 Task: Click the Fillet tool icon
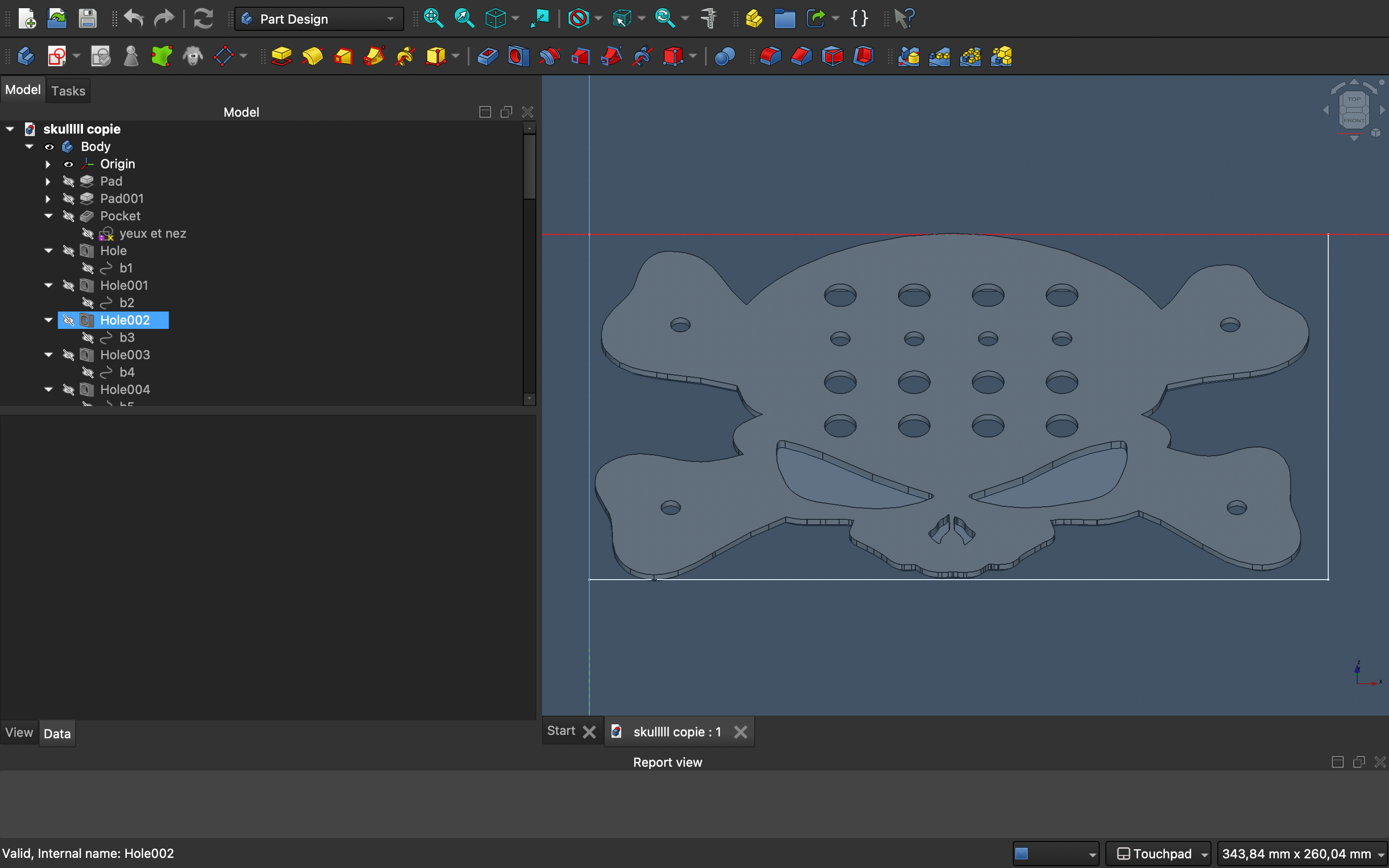(770, 56)
